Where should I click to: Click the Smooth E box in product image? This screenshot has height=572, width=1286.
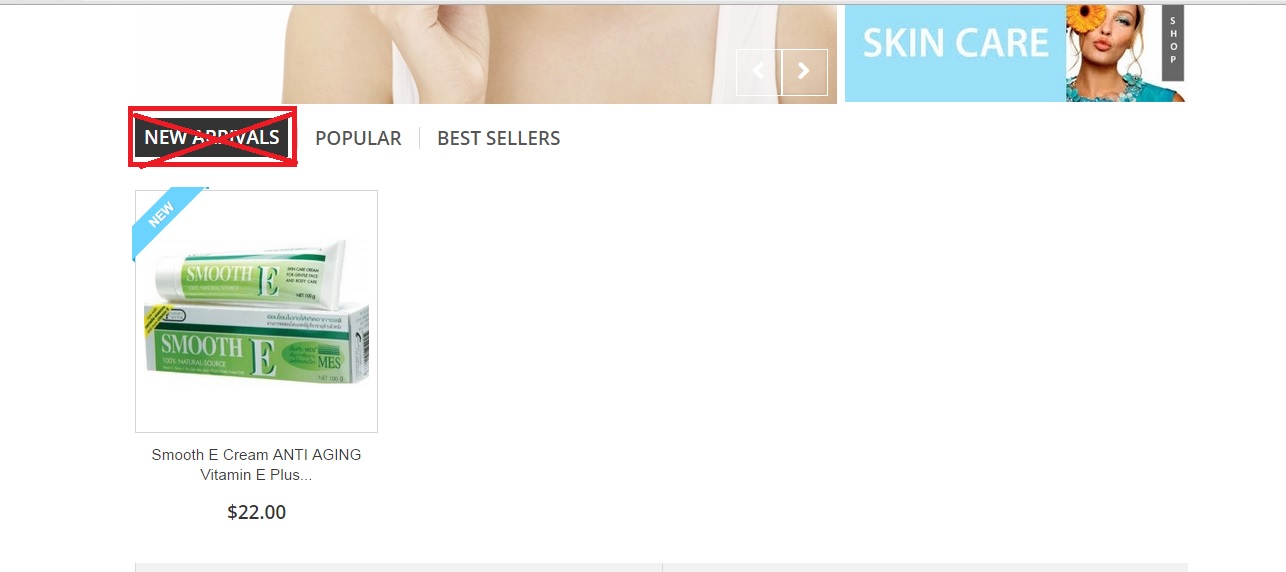click(x=258, y=344)
